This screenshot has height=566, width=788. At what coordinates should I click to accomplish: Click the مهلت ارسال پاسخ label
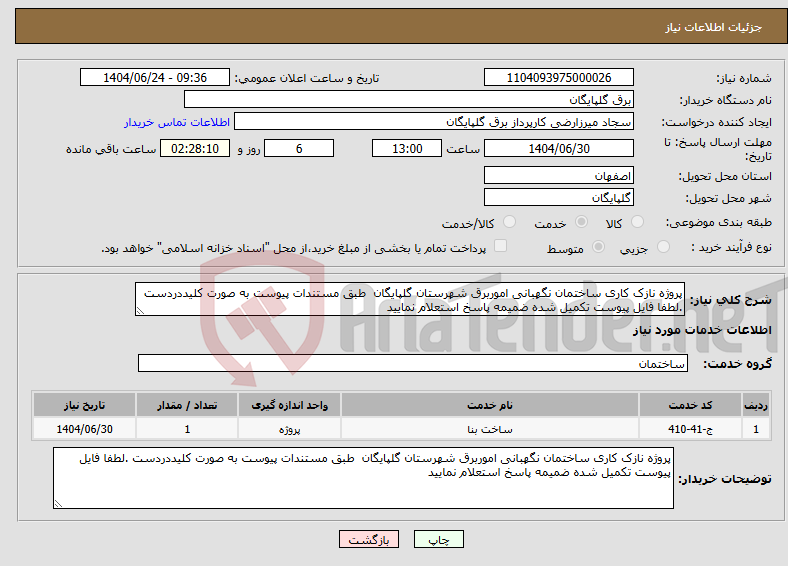pyautogui.click(x=718, y=149)
